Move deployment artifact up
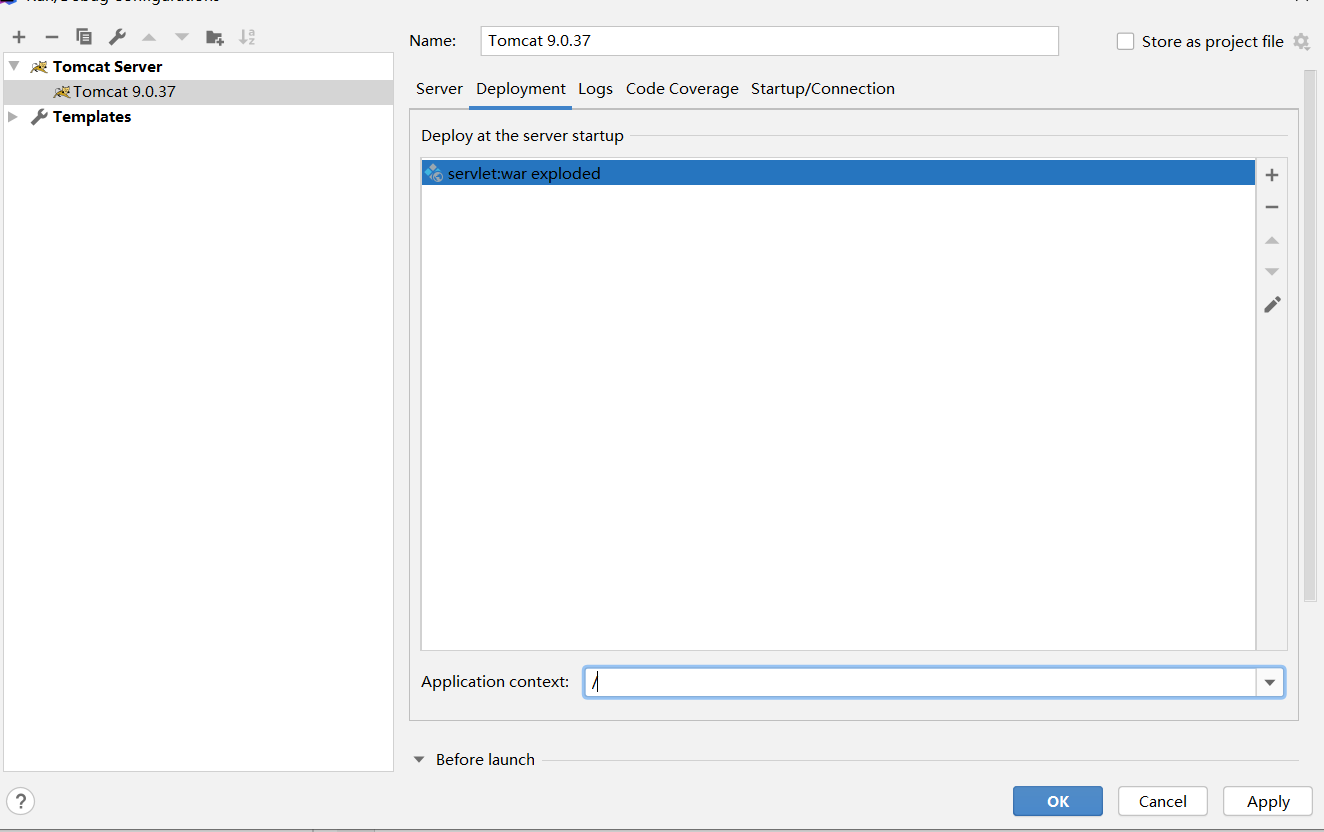Viewport: 1324px width, 832px height. pos(1272,240)
